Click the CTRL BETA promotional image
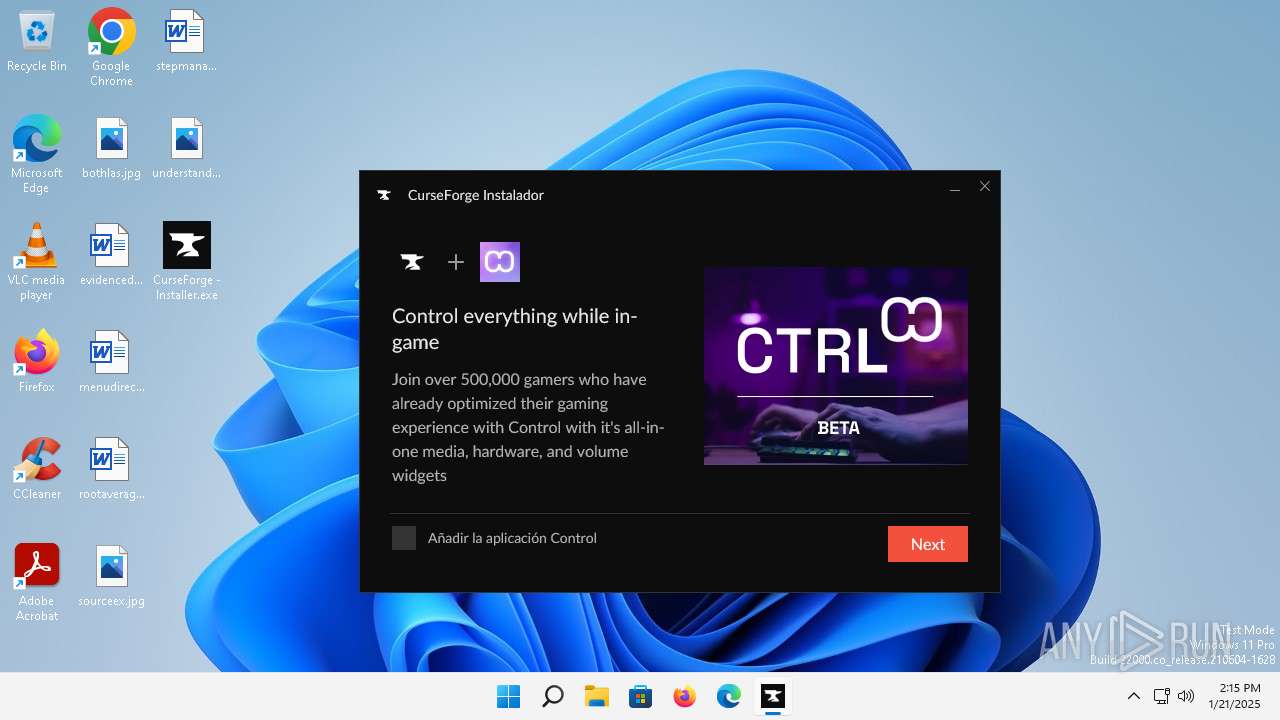 (x=835, y=365)
